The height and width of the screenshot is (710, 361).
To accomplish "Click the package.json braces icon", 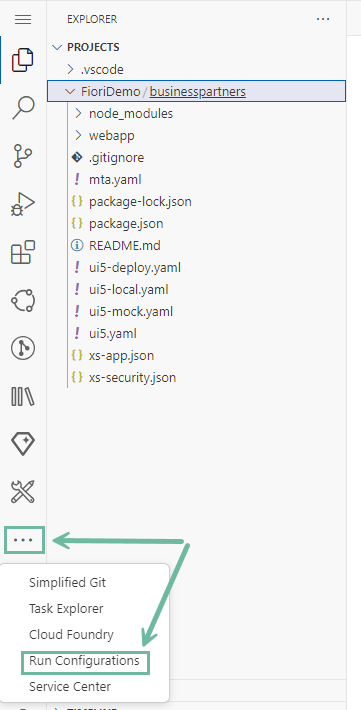I will pos(77,223).
